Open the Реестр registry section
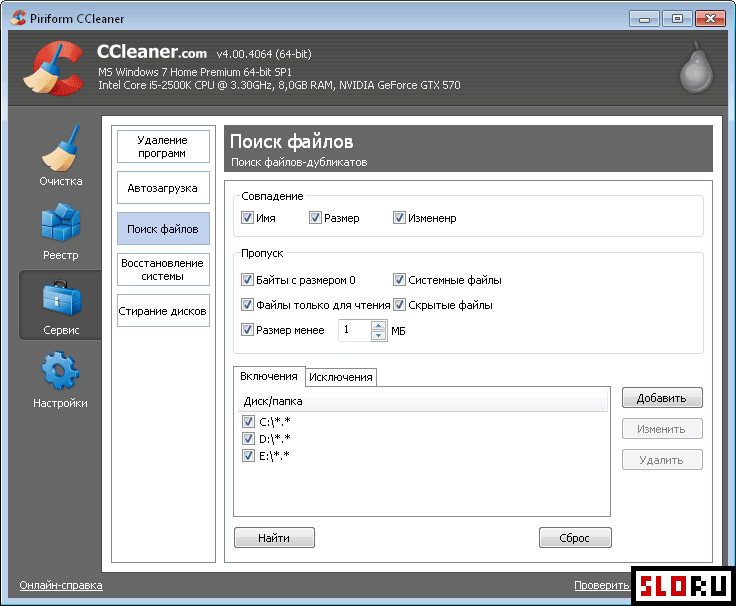The width and height of the screenshot is (736, 606). coord(61,232)
